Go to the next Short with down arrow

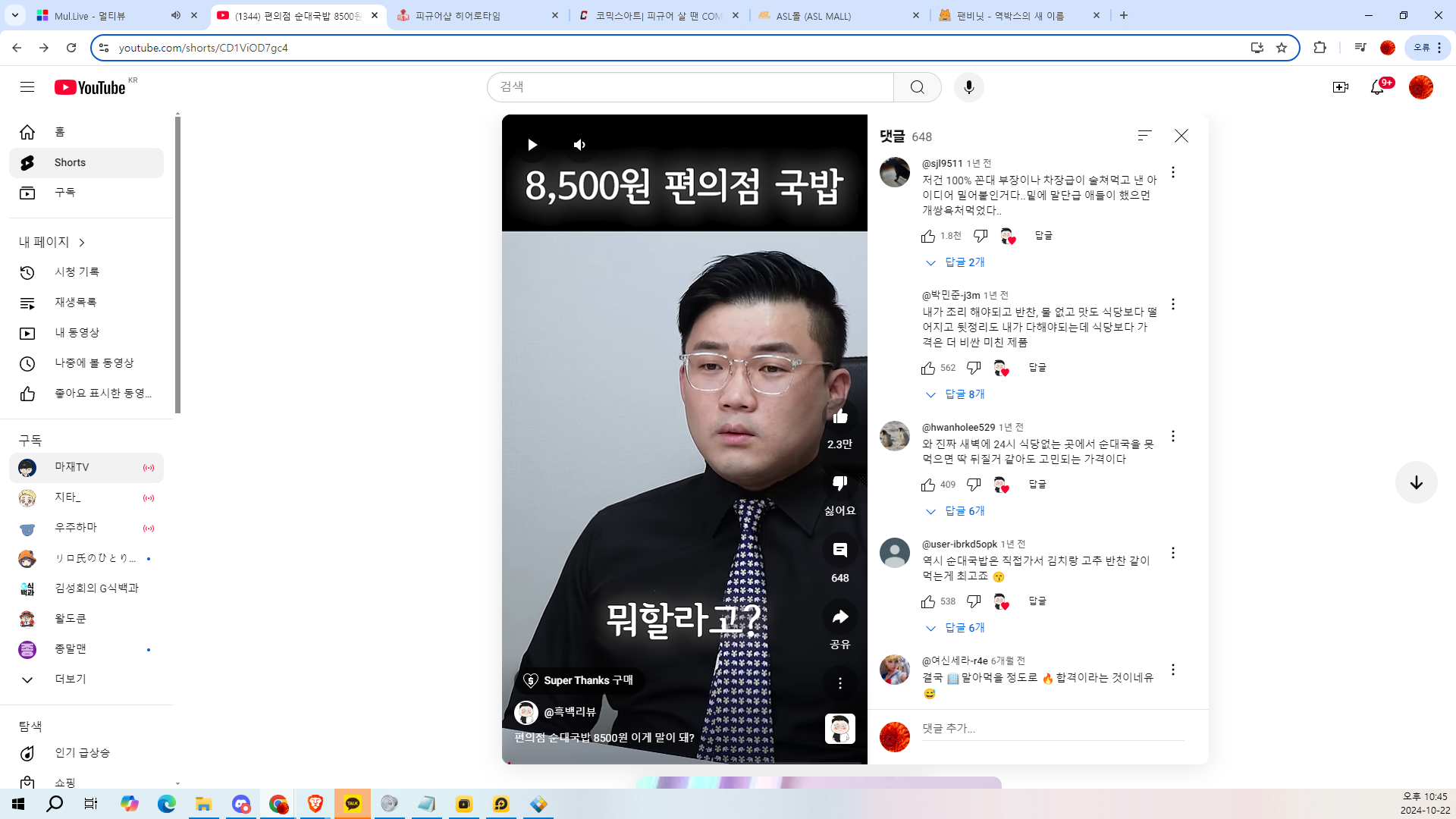pos(1416,482)
